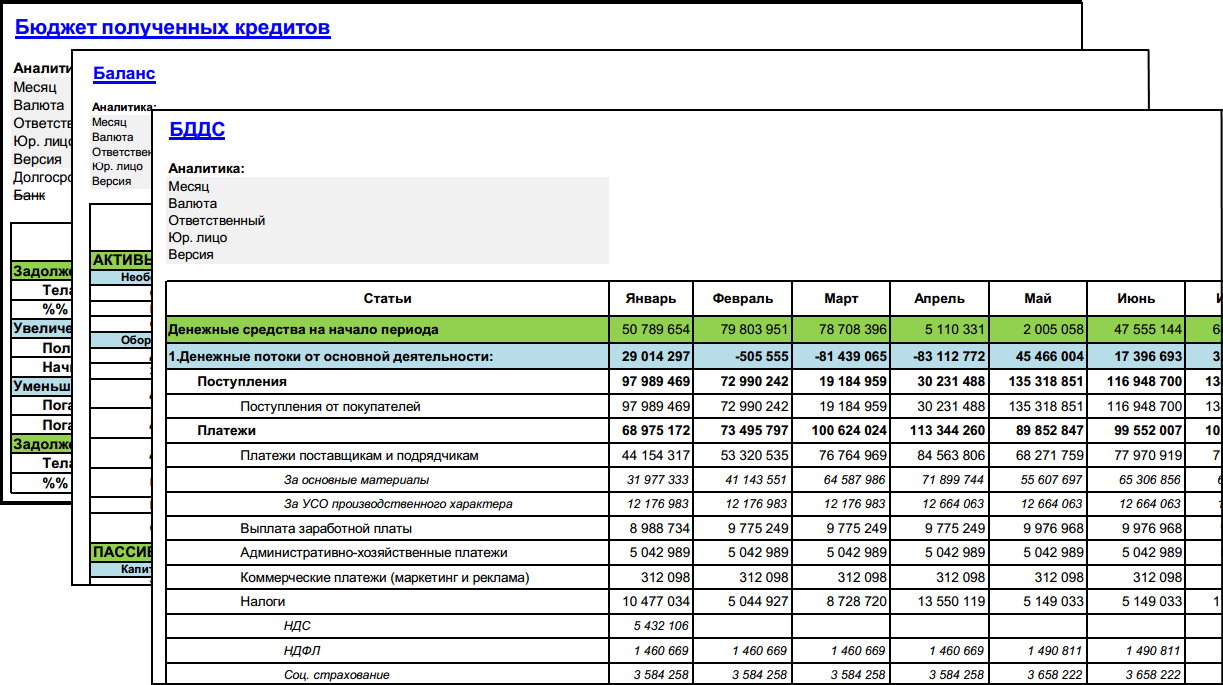Click opening cash value 79 803 951 for Февраль
Screen dimensions: 1223x685
(754, 329)
